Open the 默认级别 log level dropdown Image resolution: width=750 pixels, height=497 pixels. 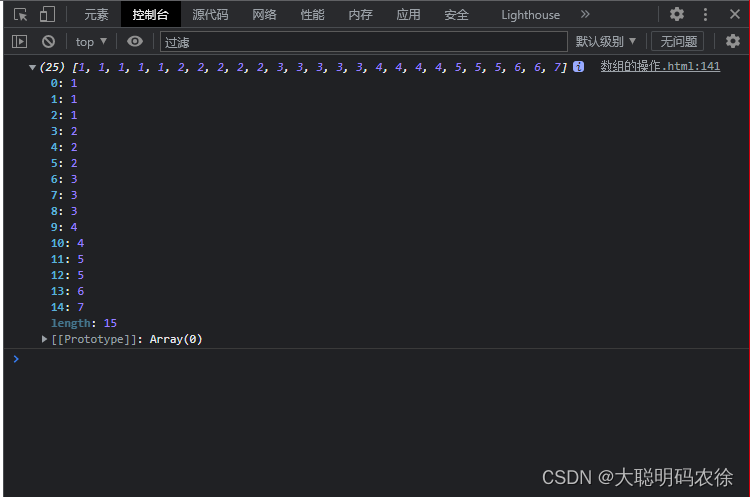click(x=606, y=42)
